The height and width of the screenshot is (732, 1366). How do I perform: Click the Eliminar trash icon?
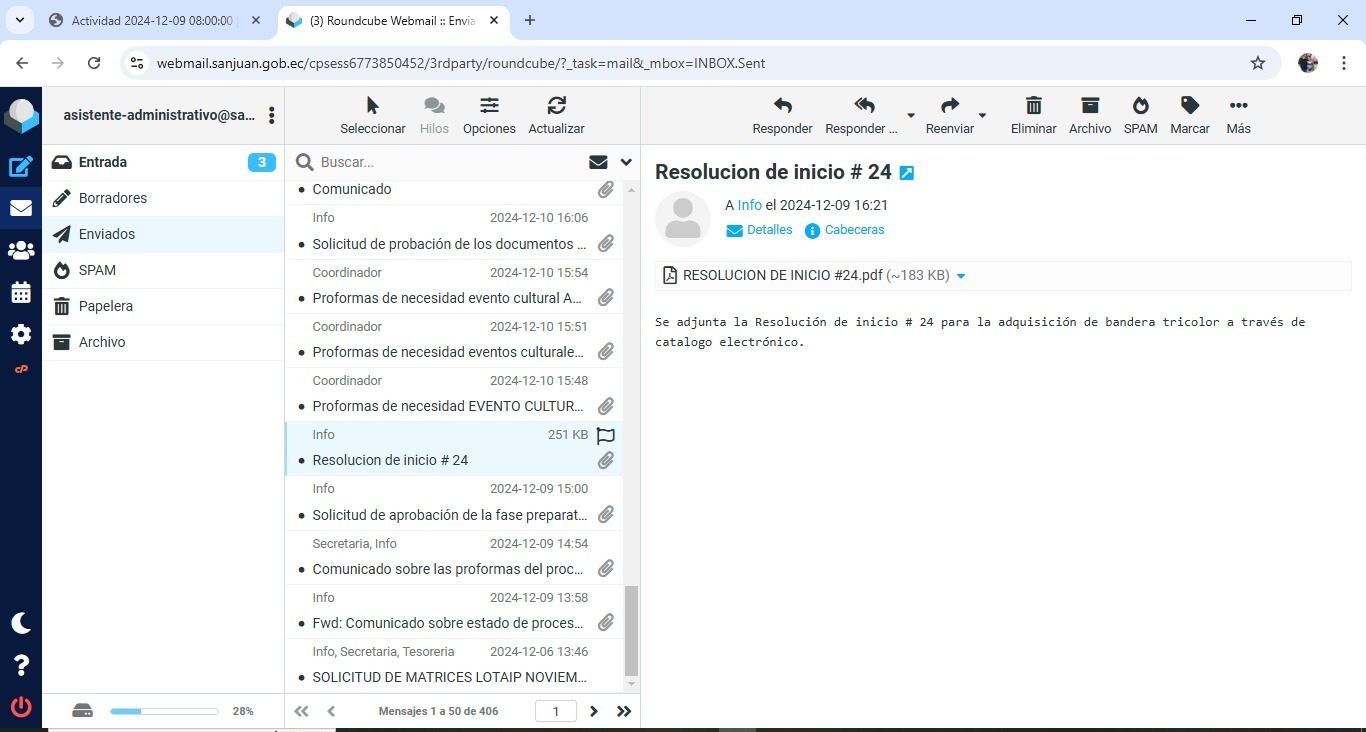(x=1033, y=106)
